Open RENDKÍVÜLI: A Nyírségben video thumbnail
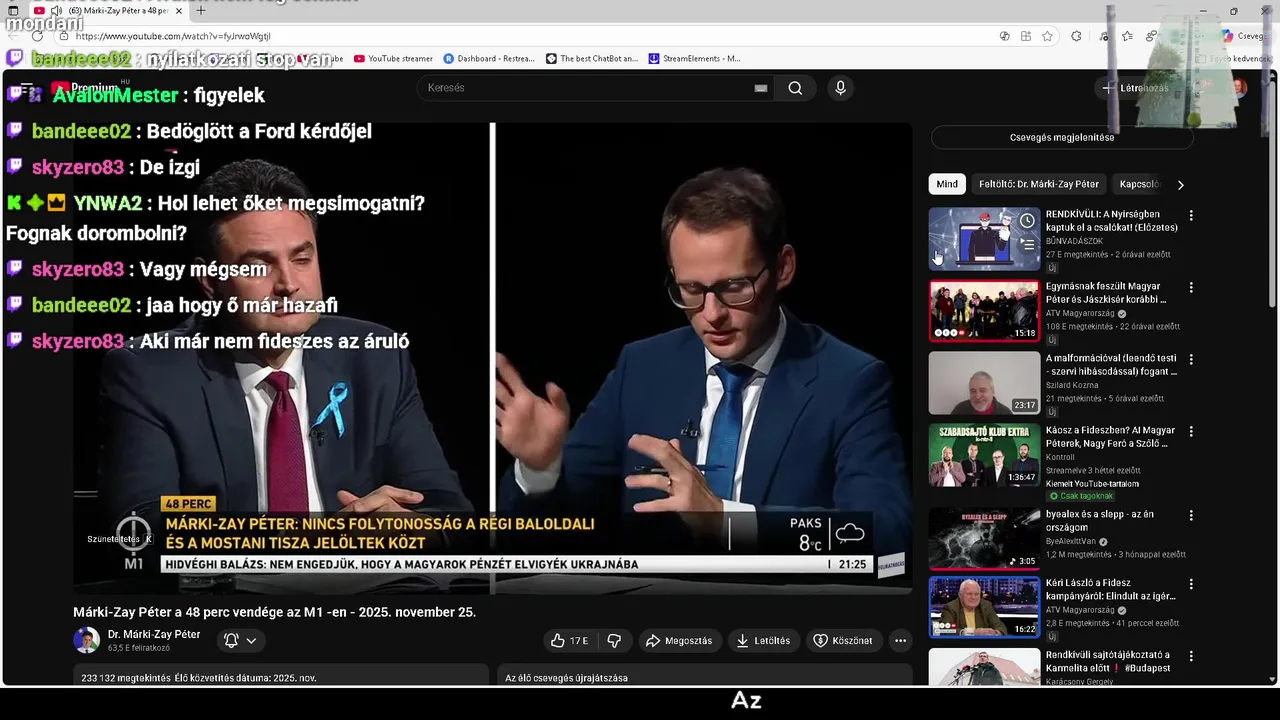This screenshot has height=720, width=1280. tap(984, 239)
